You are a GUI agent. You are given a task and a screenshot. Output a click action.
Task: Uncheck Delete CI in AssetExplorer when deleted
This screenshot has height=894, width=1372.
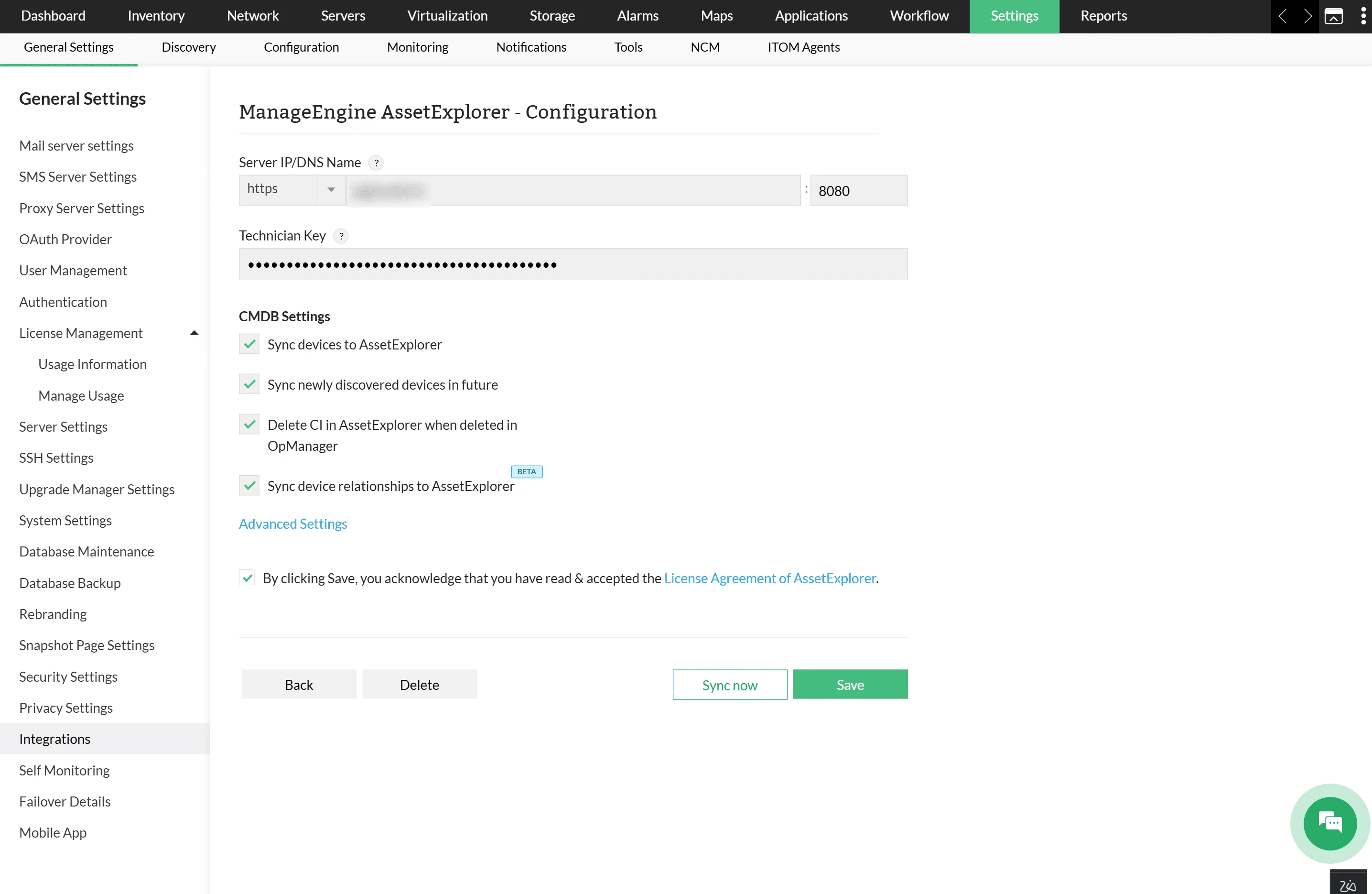click(249, 425)
